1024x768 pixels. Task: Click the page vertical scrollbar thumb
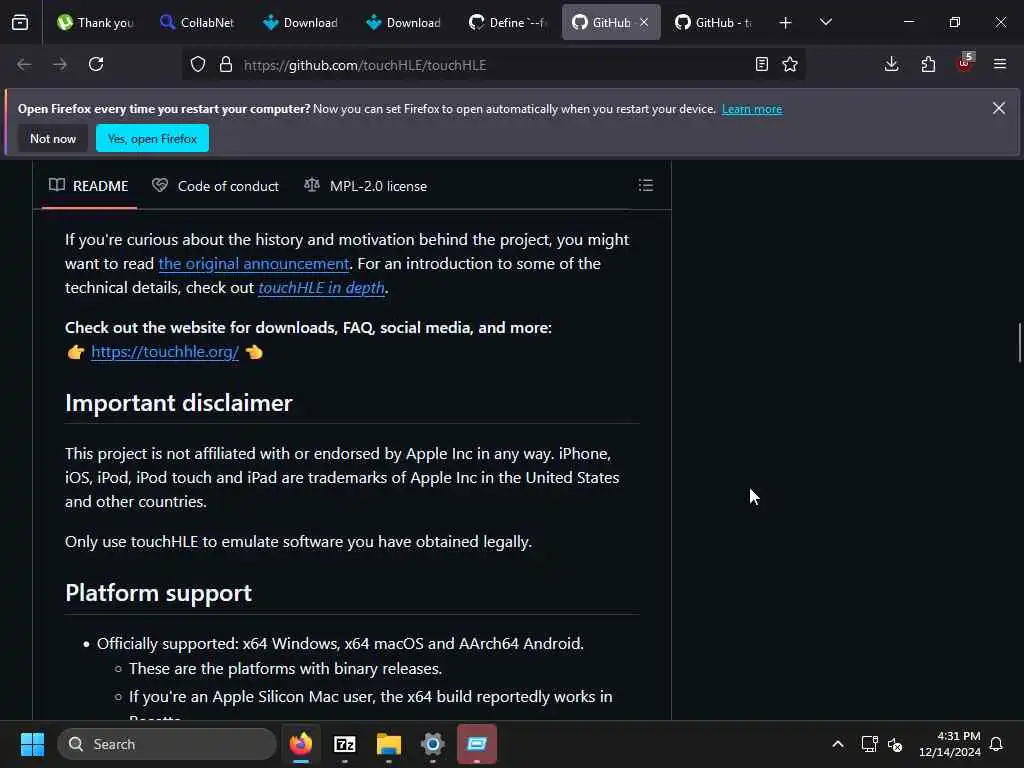point(1019,342)
